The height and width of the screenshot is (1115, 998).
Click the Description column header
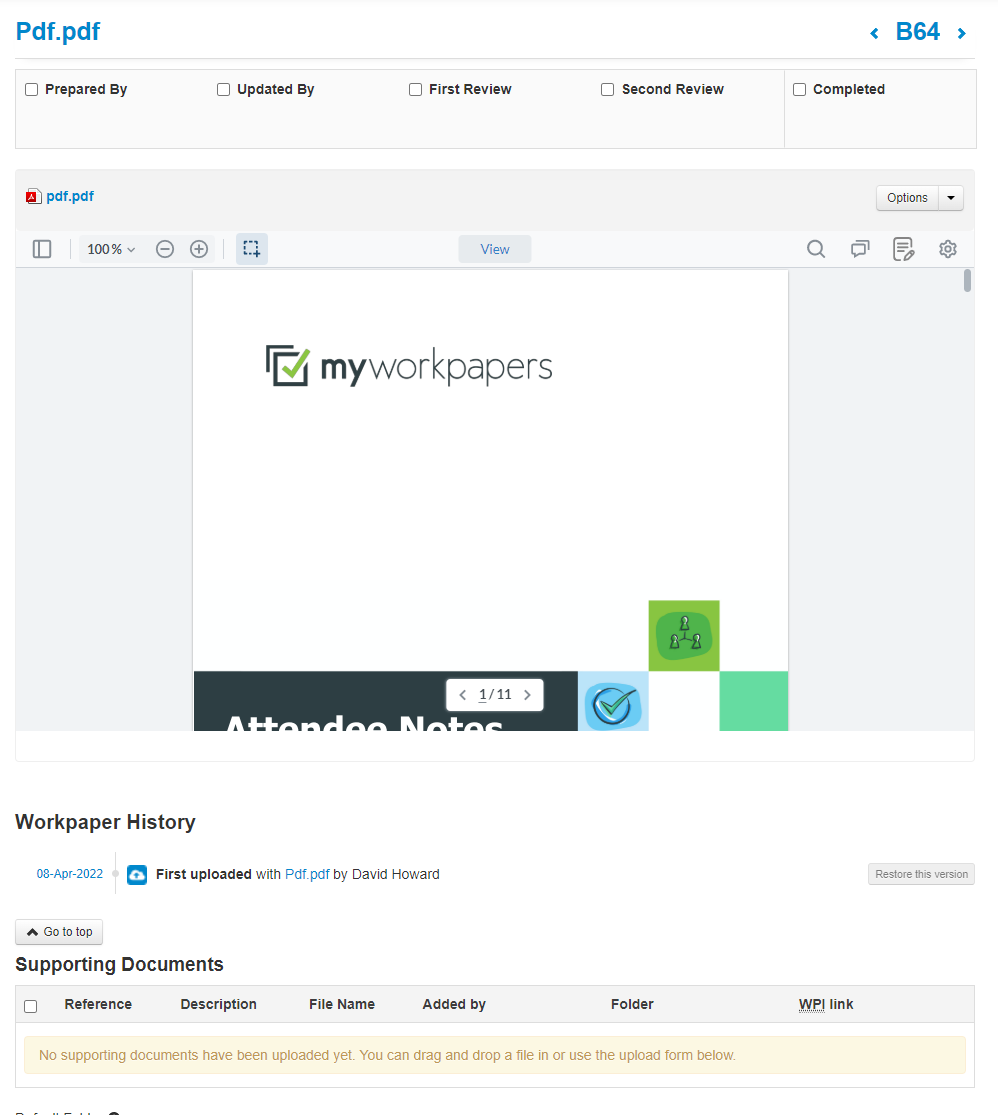pos(218,1004)
